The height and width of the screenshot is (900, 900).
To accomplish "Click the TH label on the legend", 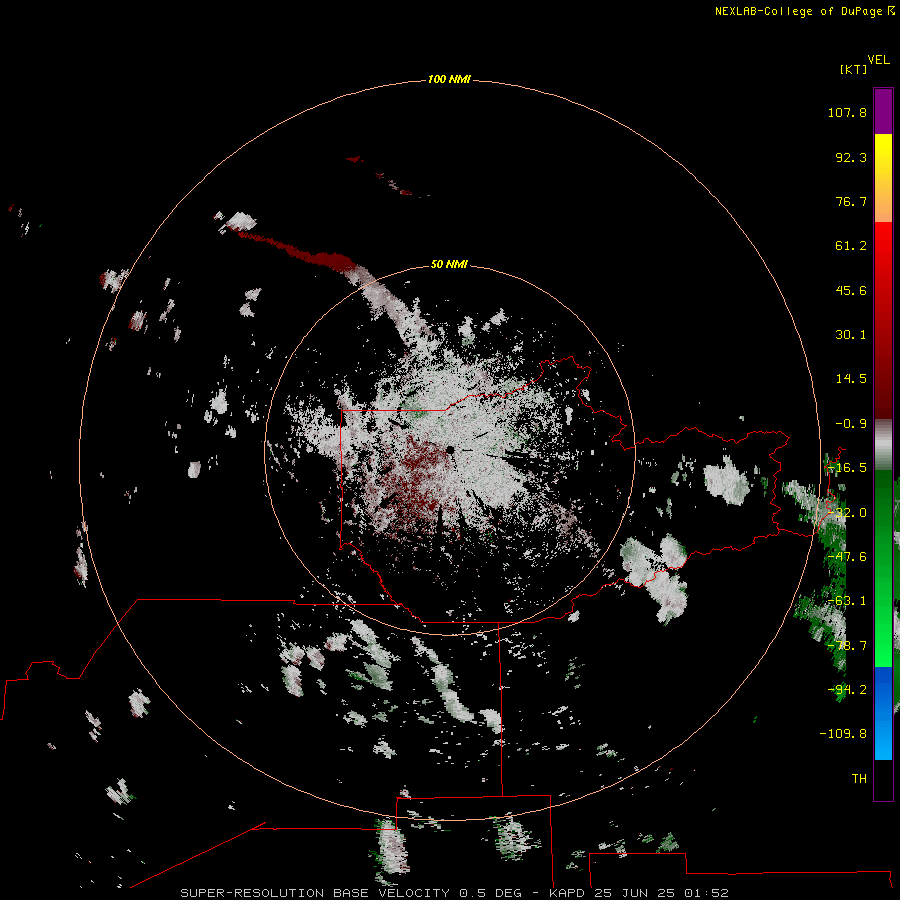I will tap(859, 779).
